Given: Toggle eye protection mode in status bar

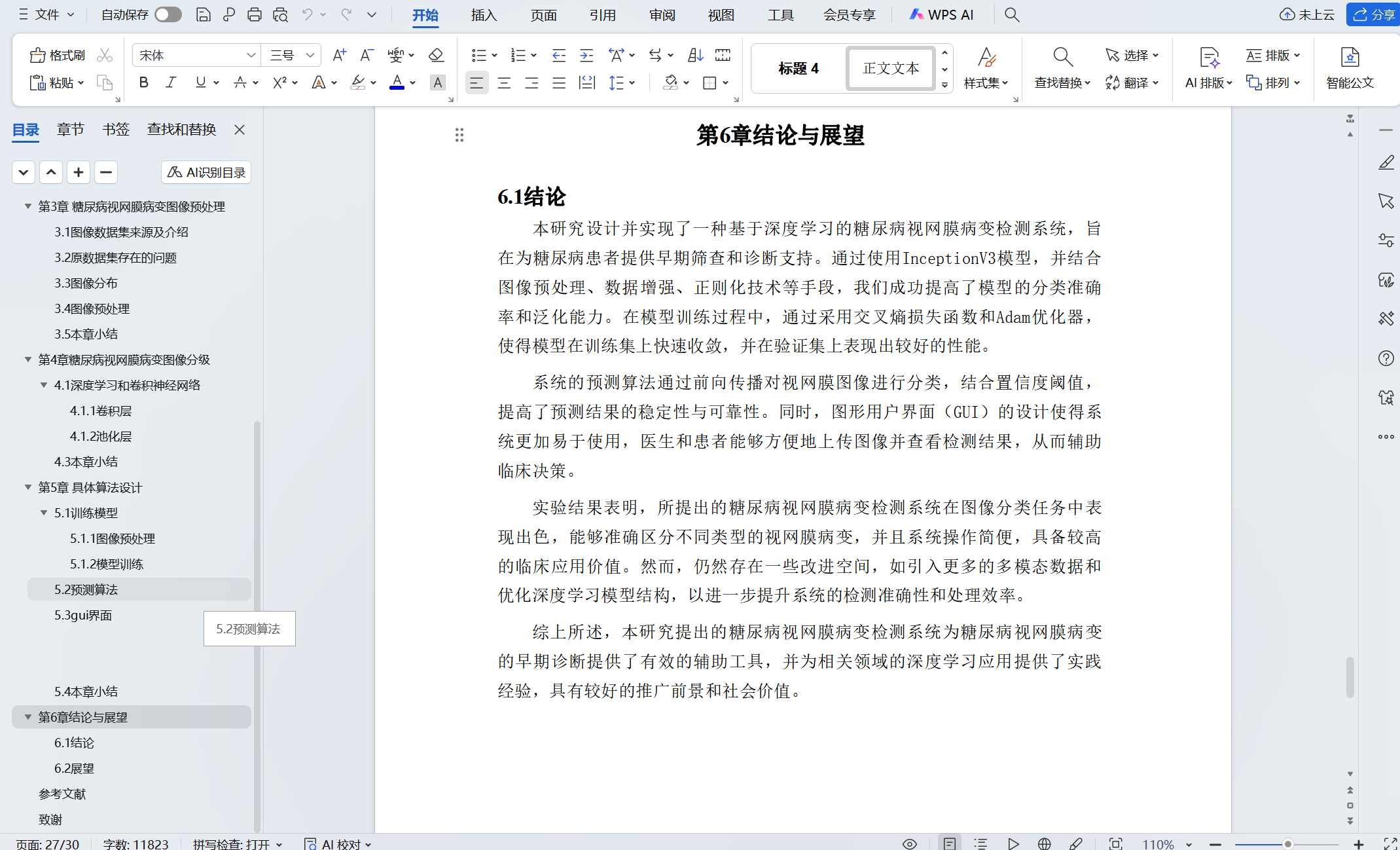Looking at the screenshot, I should [910, 843].
